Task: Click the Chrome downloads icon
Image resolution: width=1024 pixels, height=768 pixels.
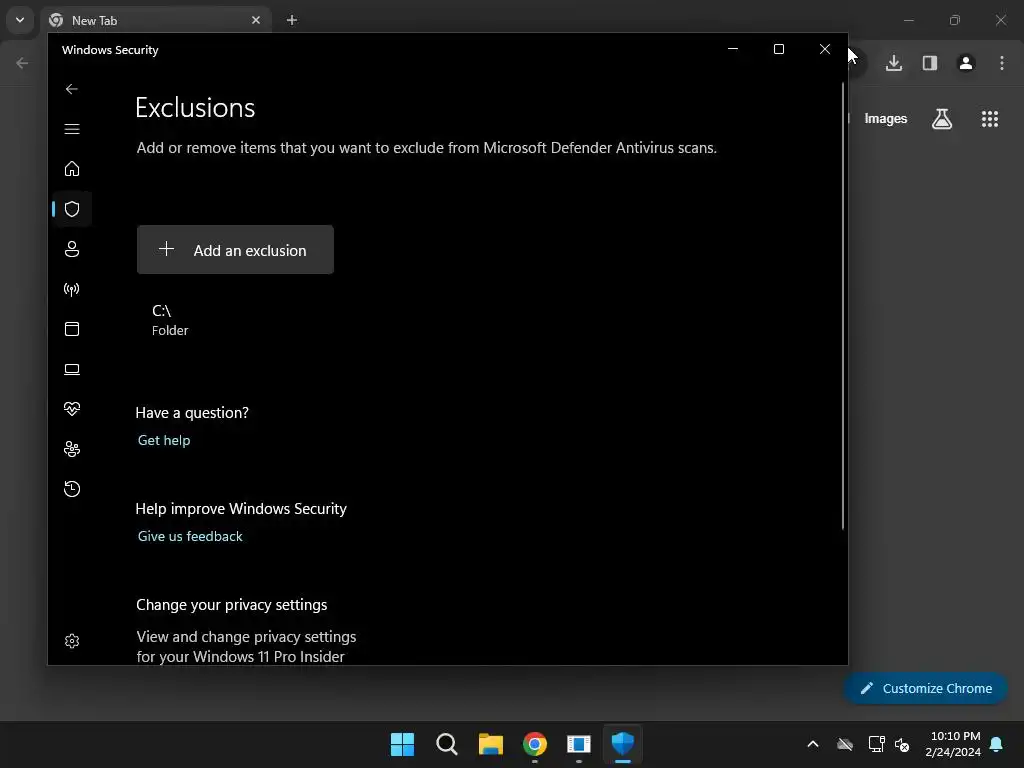Action: coord(894,63)
